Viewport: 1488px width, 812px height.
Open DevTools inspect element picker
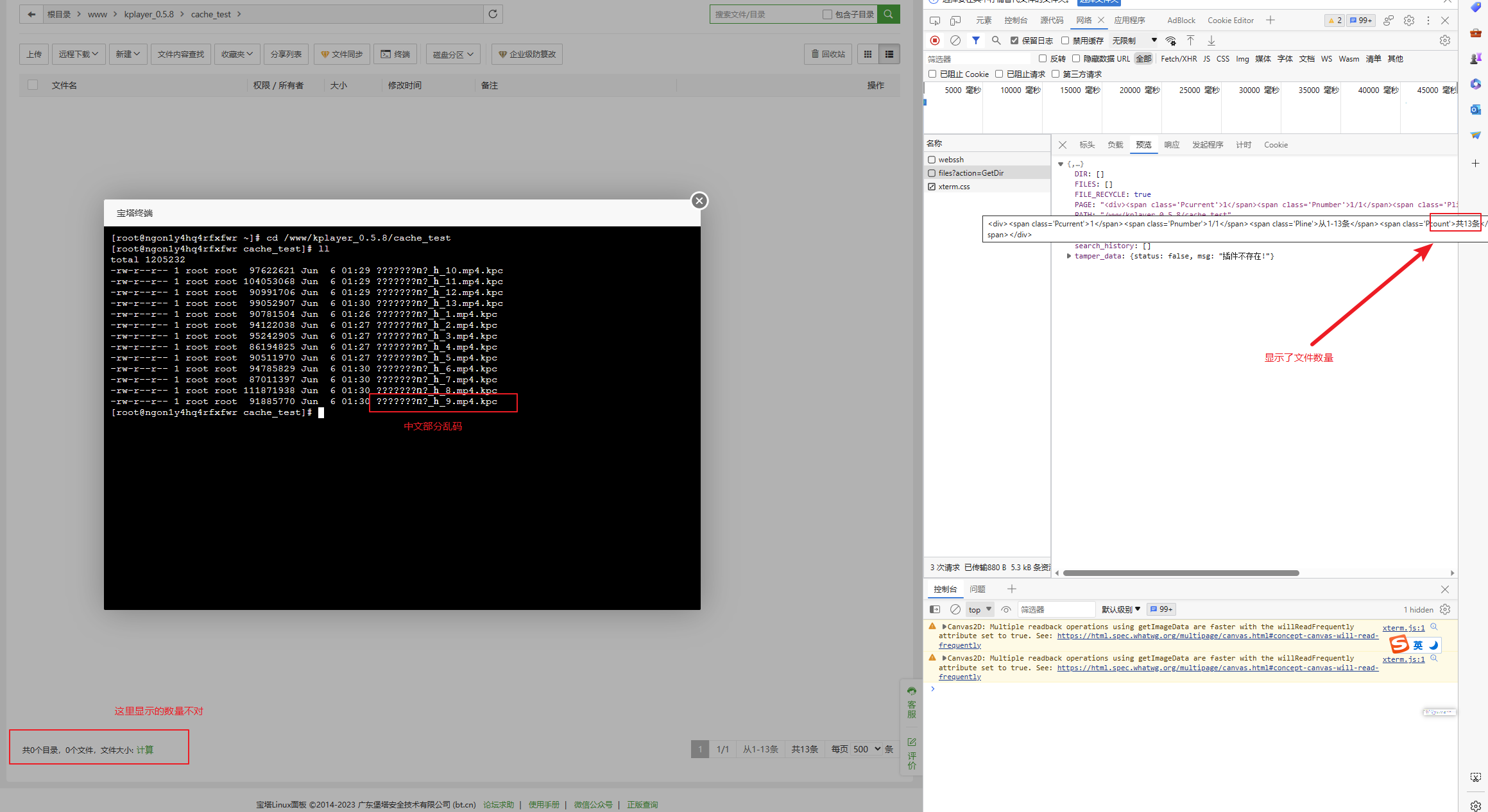[x=935, y=21]
